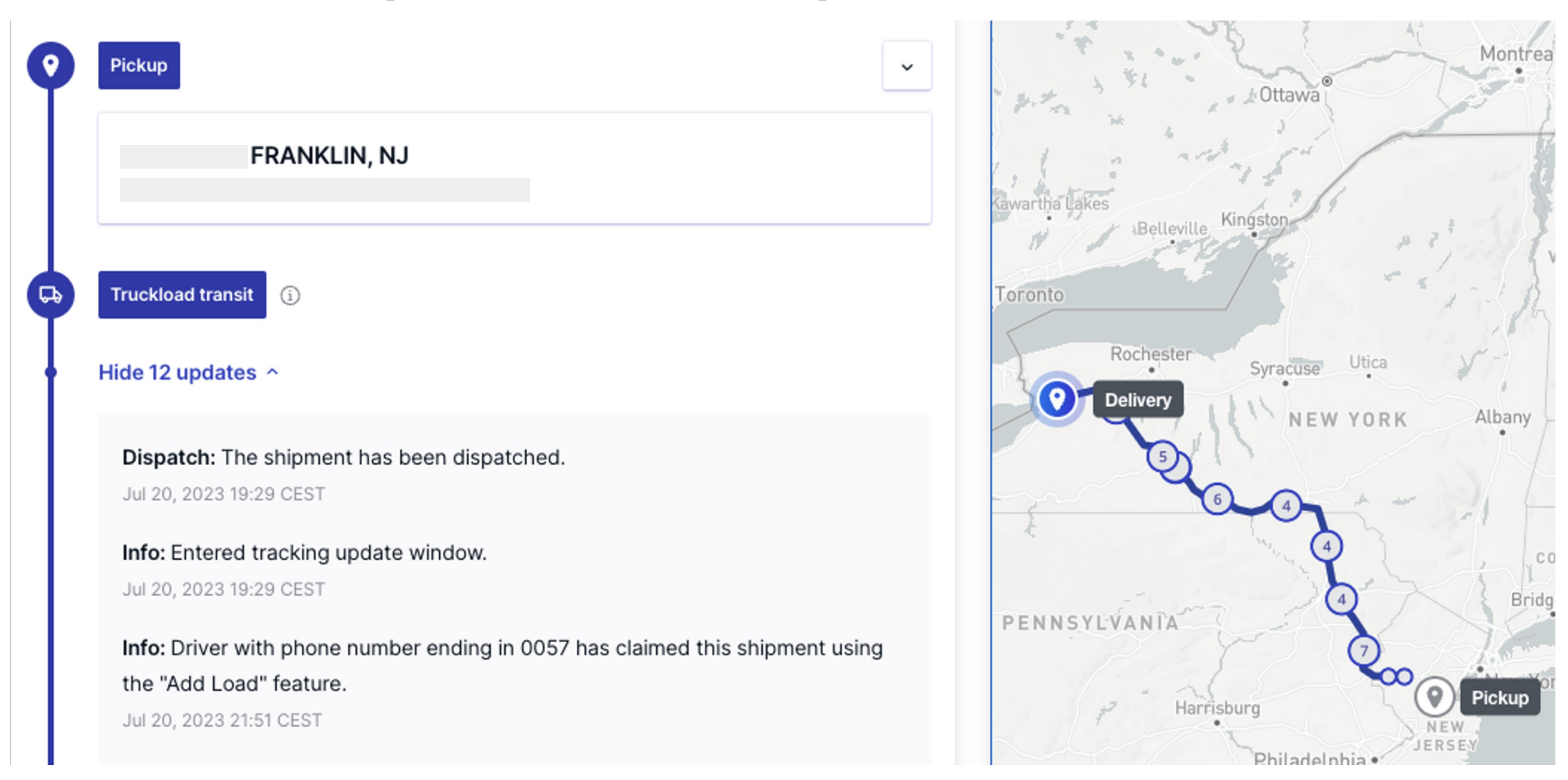Click the Delivery tooltip label on map
Screen dimensions: 1568x780
tap(1138, 400)
